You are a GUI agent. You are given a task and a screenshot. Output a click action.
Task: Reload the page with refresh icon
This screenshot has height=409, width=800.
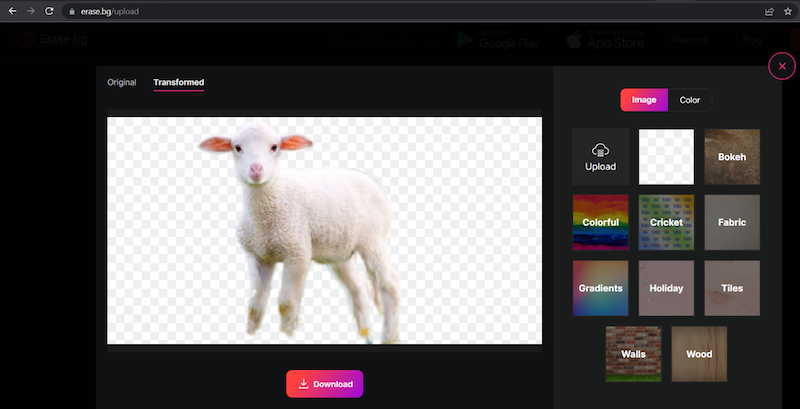[x=49, y=11]
